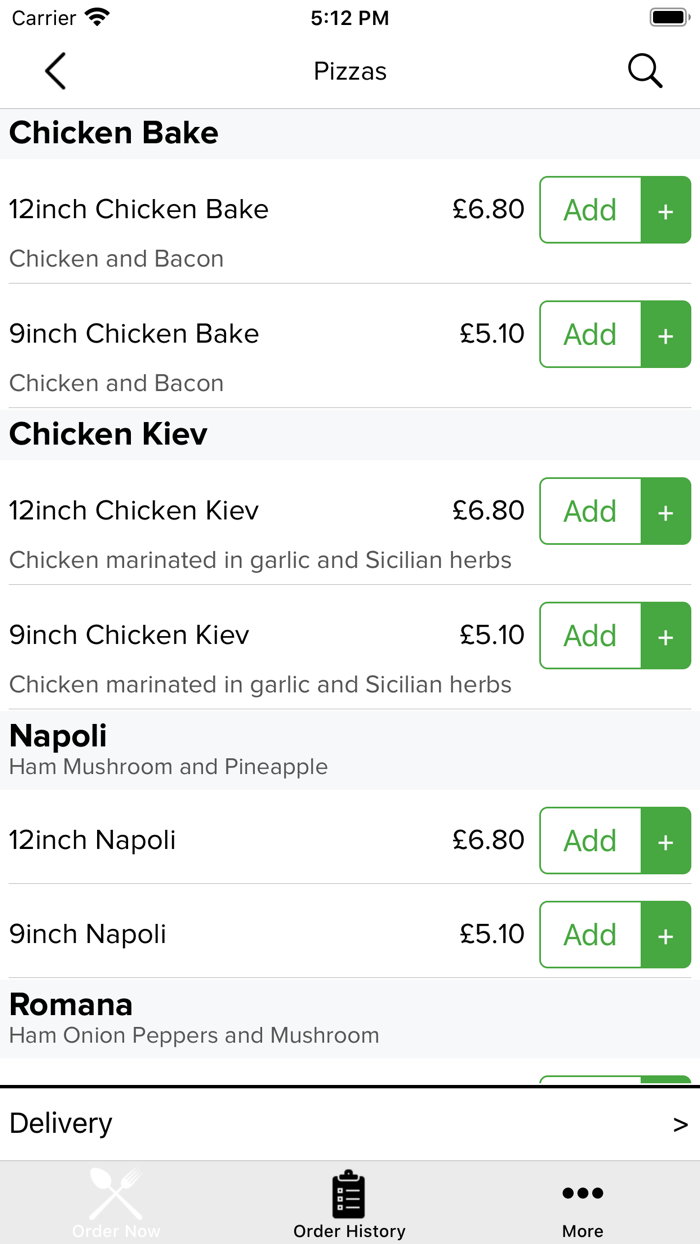
Task: Select the Order Now tab
Action: point(116,1204)
